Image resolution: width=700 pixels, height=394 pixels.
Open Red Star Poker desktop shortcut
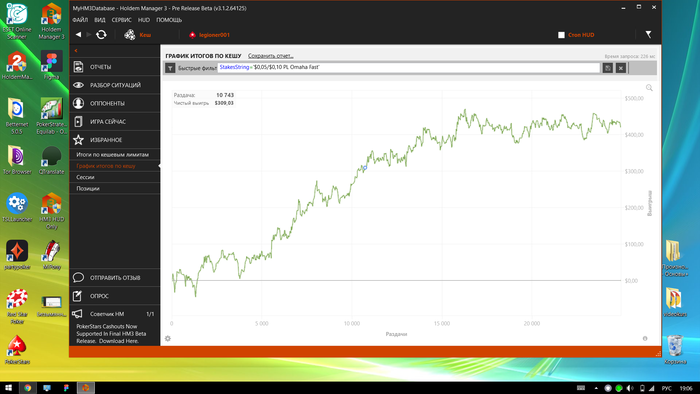click(x=17, y=306)
